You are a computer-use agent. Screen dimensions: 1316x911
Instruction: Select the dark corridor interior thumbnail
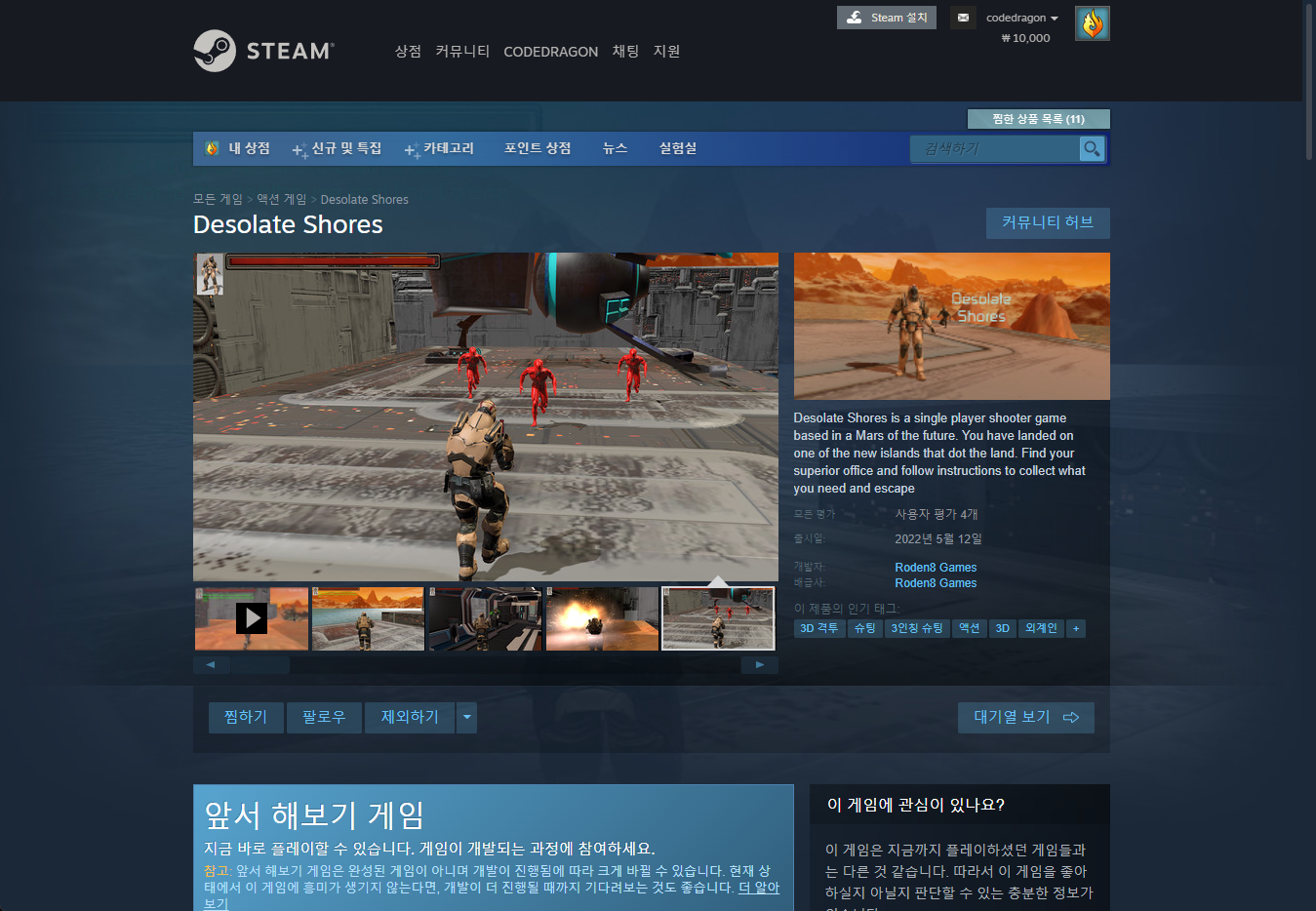pyautogui.click(x=485, y=618)
